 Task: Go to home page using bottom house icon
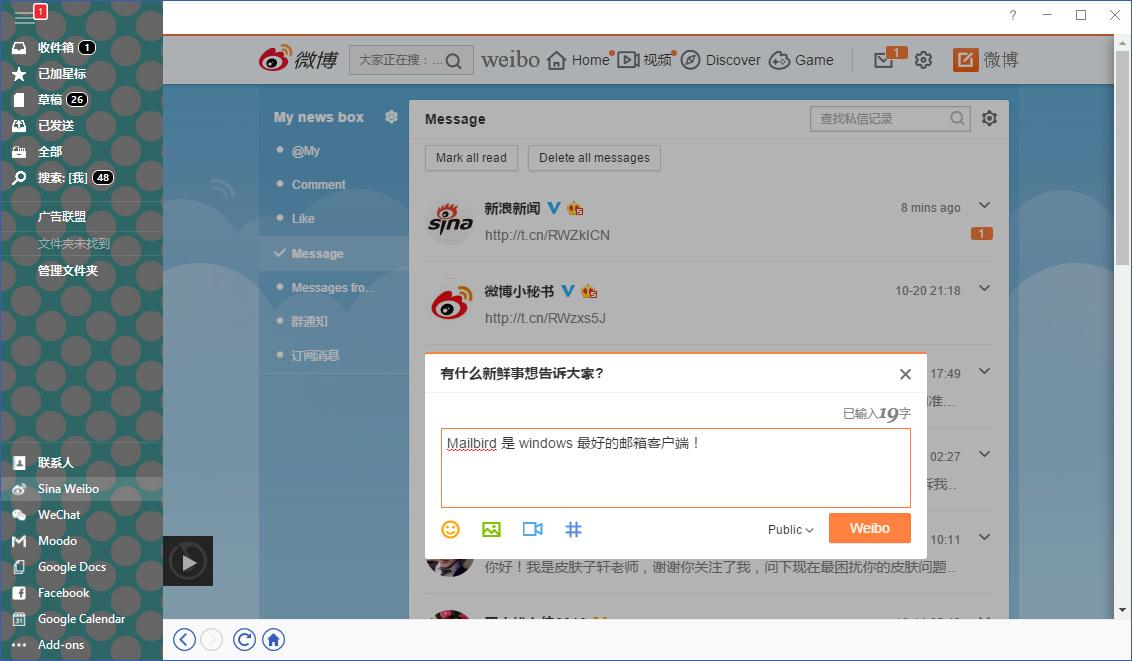tap(274, 640)
